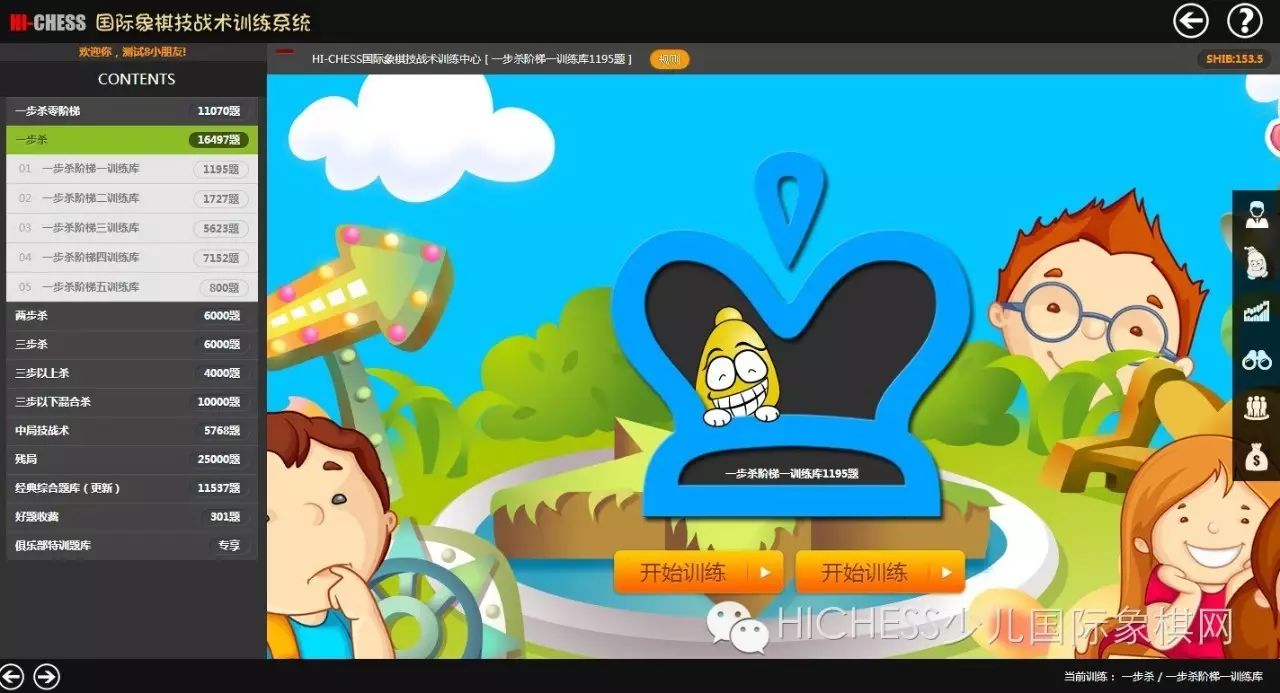Click the 800题 count badge

coord(223,287)
